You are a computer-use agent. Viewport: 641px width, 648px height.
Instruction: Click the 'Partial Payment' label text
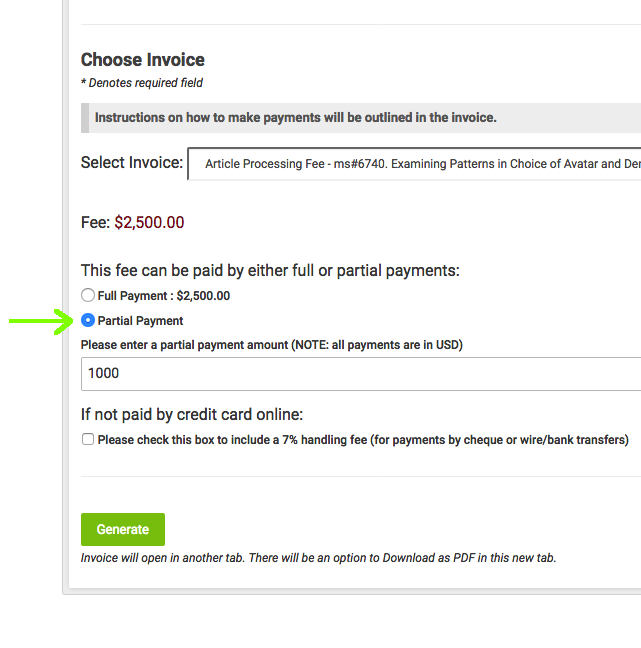coord(141,321)
